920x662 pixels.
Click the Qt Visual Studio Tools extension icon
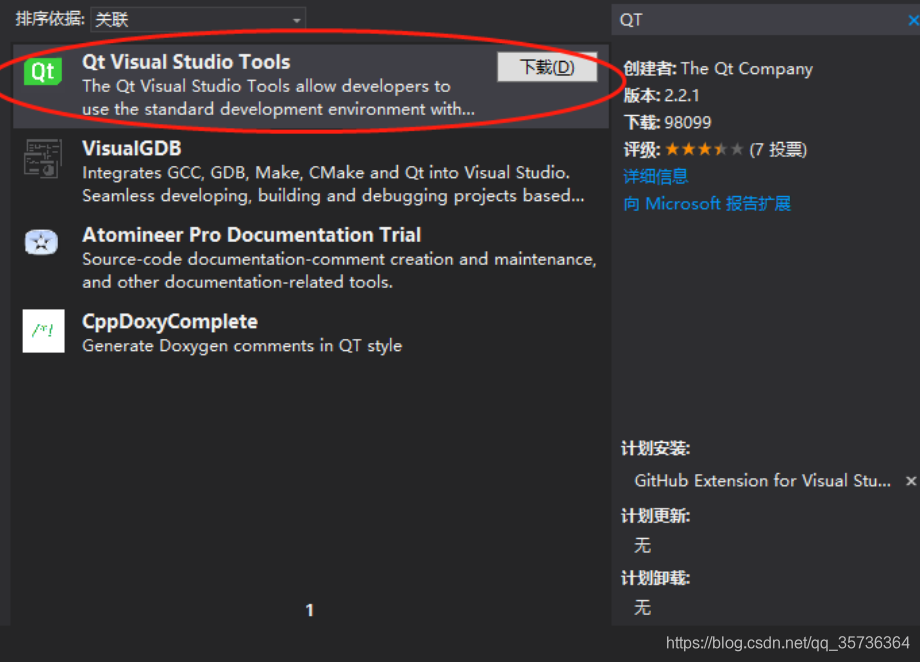[x=42, y=72]
